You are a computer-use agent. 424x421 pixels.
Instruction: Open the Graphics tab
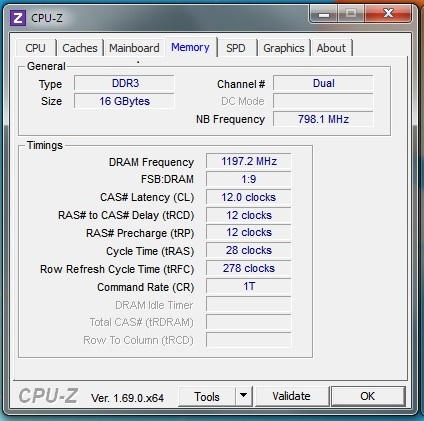click(284, 48)
